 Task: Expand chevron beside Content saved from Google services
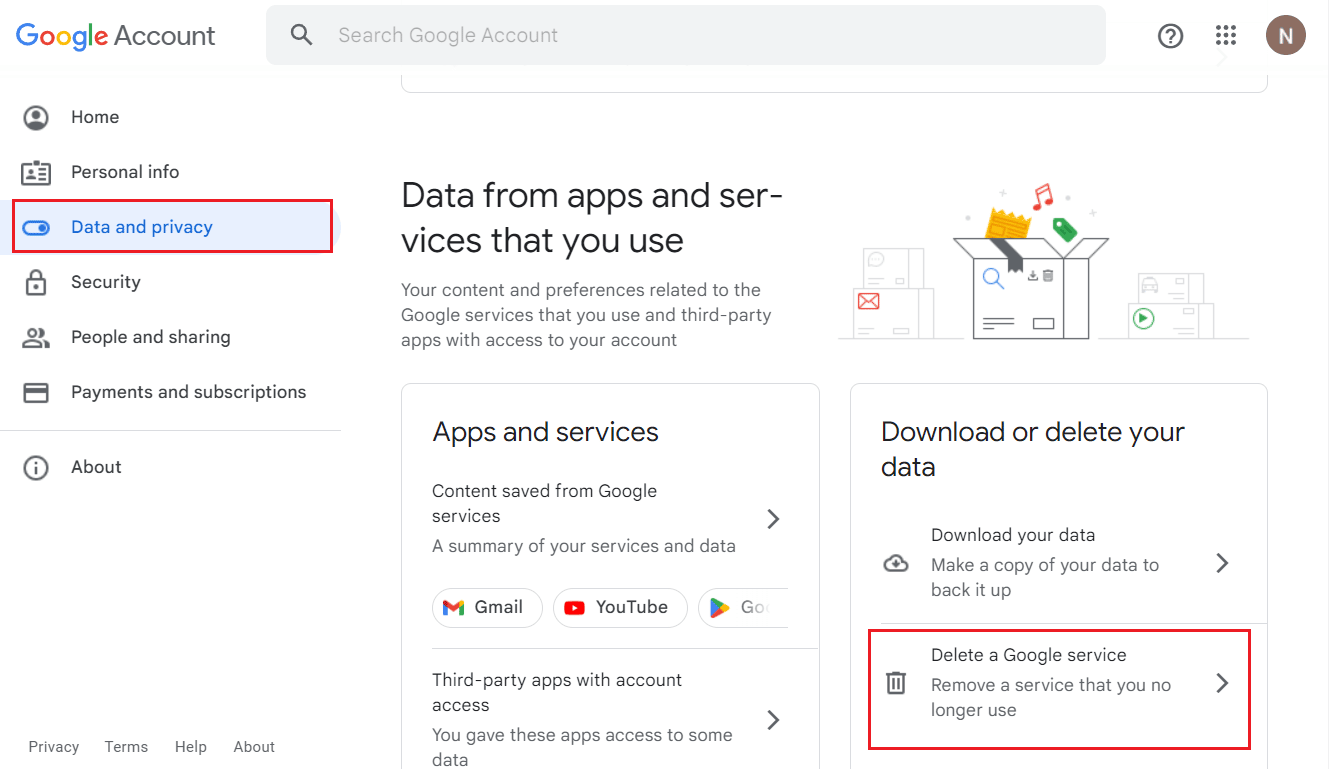(x=773, y=519)
